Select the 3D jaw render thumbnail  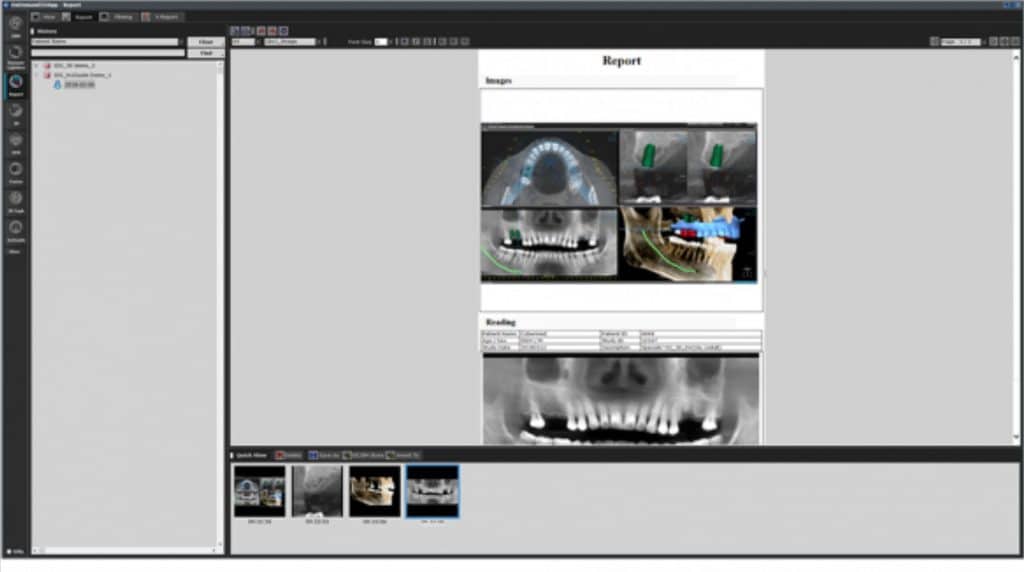[x=374, y=490]
